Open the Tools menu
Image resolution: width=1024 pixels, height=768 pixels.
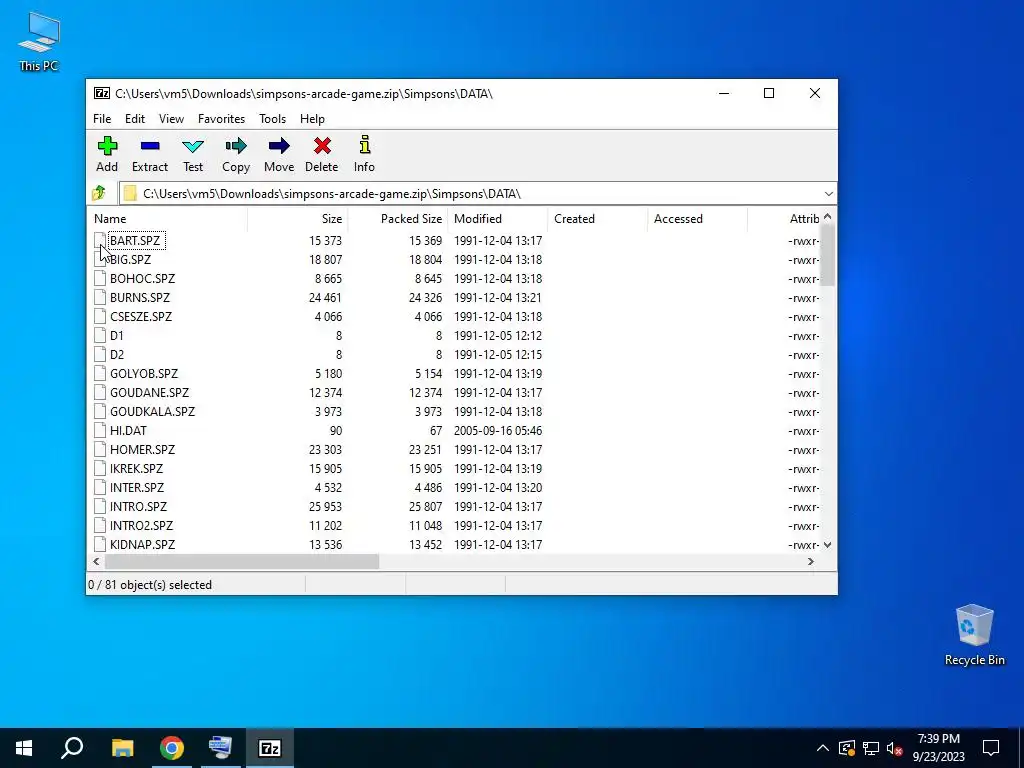[272, 119]
